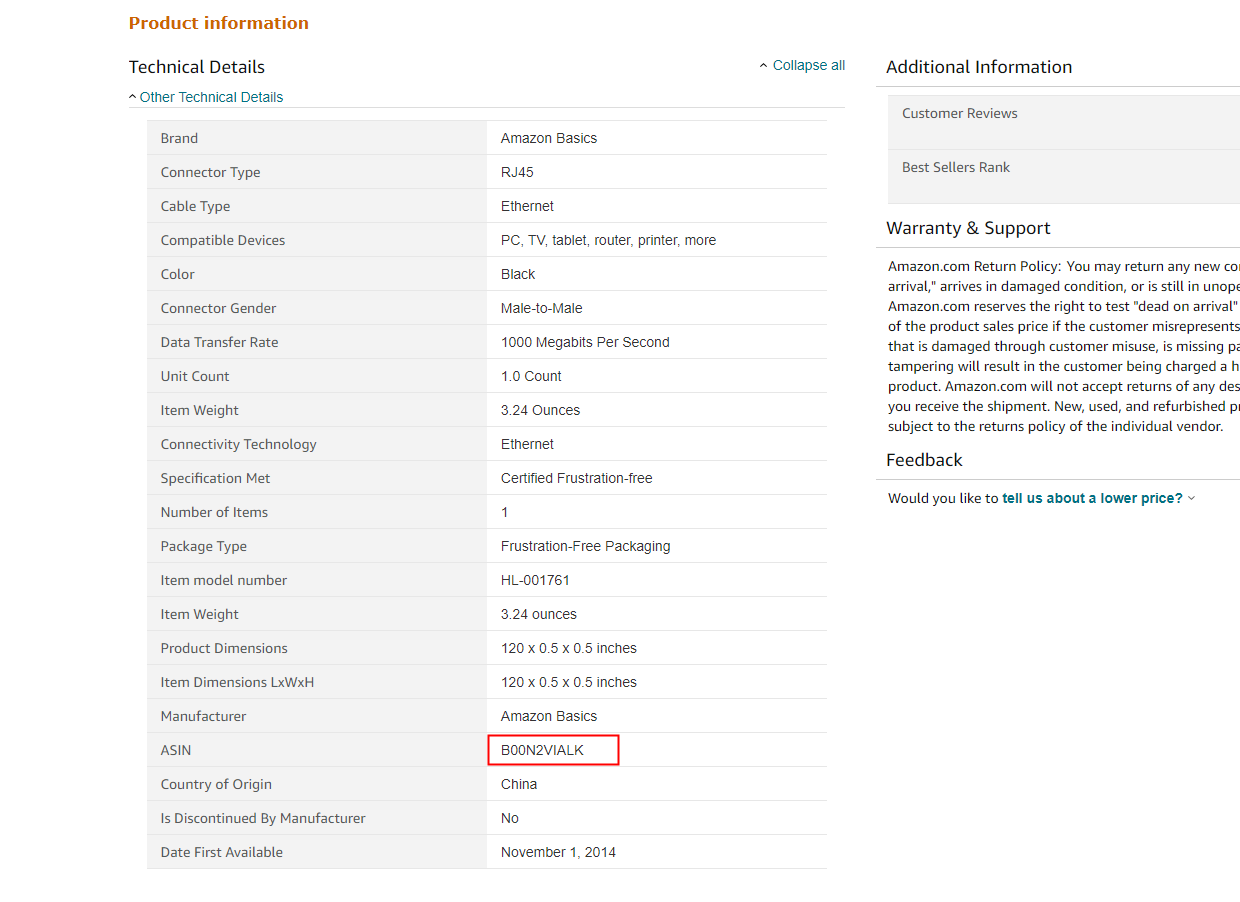The height and width of the screenshot is (902, 1240).
Task: Click the Feedback heading
Action: click(x=924, y=460)
